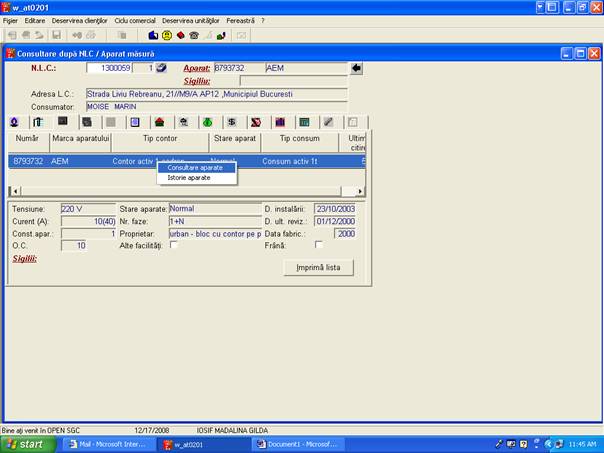The height and width of the screenshot is (453, 604).
Task: Open the dark stacked box tab icon
Action: tap(87, 122)
